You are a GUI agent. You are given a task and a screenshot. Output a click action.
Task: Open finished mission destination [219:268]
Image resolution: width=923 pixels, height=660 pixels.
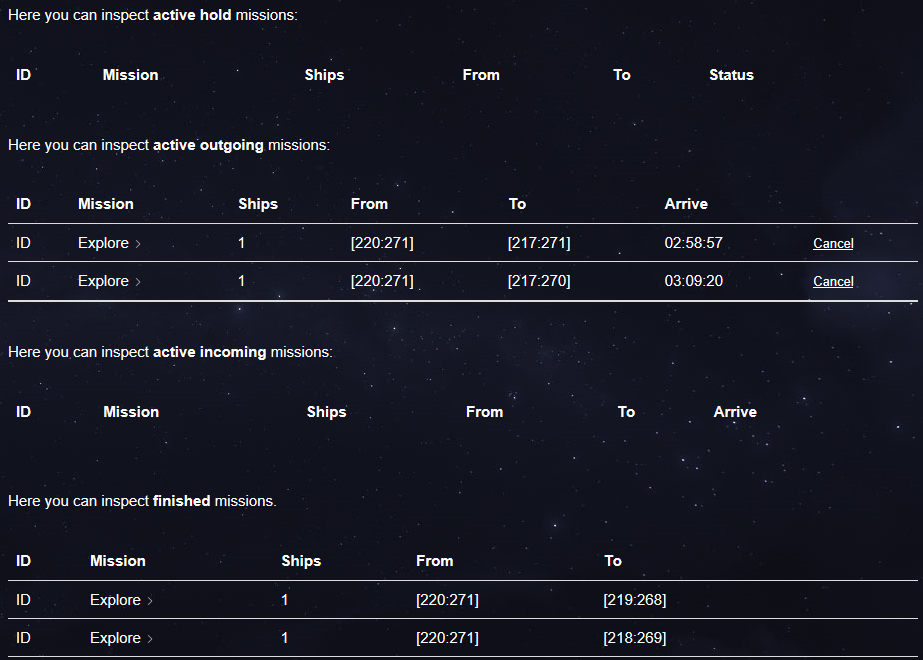pyautogui.click(x=635, y=600)
